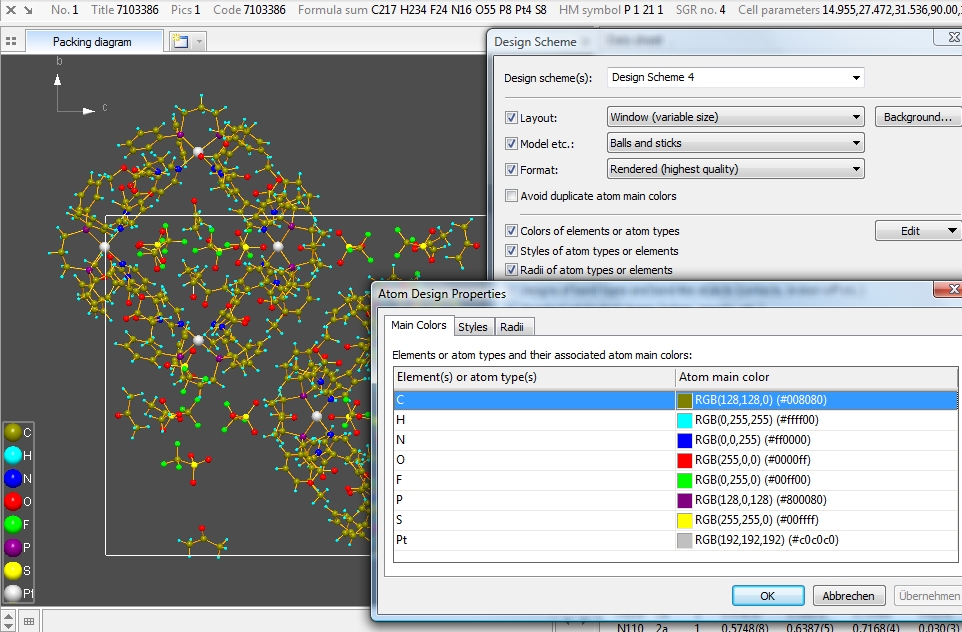The height and width of the screenshot is (632, 962).
Task: Click the diagonal arrow icon in top bar
Action: click(28, 9)
